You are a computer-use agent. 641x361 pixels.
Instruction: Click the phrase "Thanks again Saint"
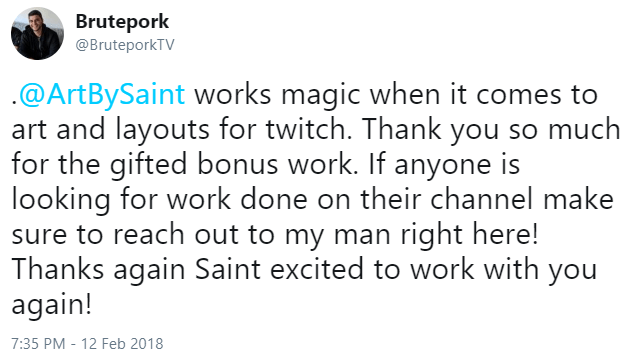pyautogui.click(x=136, y=271)
